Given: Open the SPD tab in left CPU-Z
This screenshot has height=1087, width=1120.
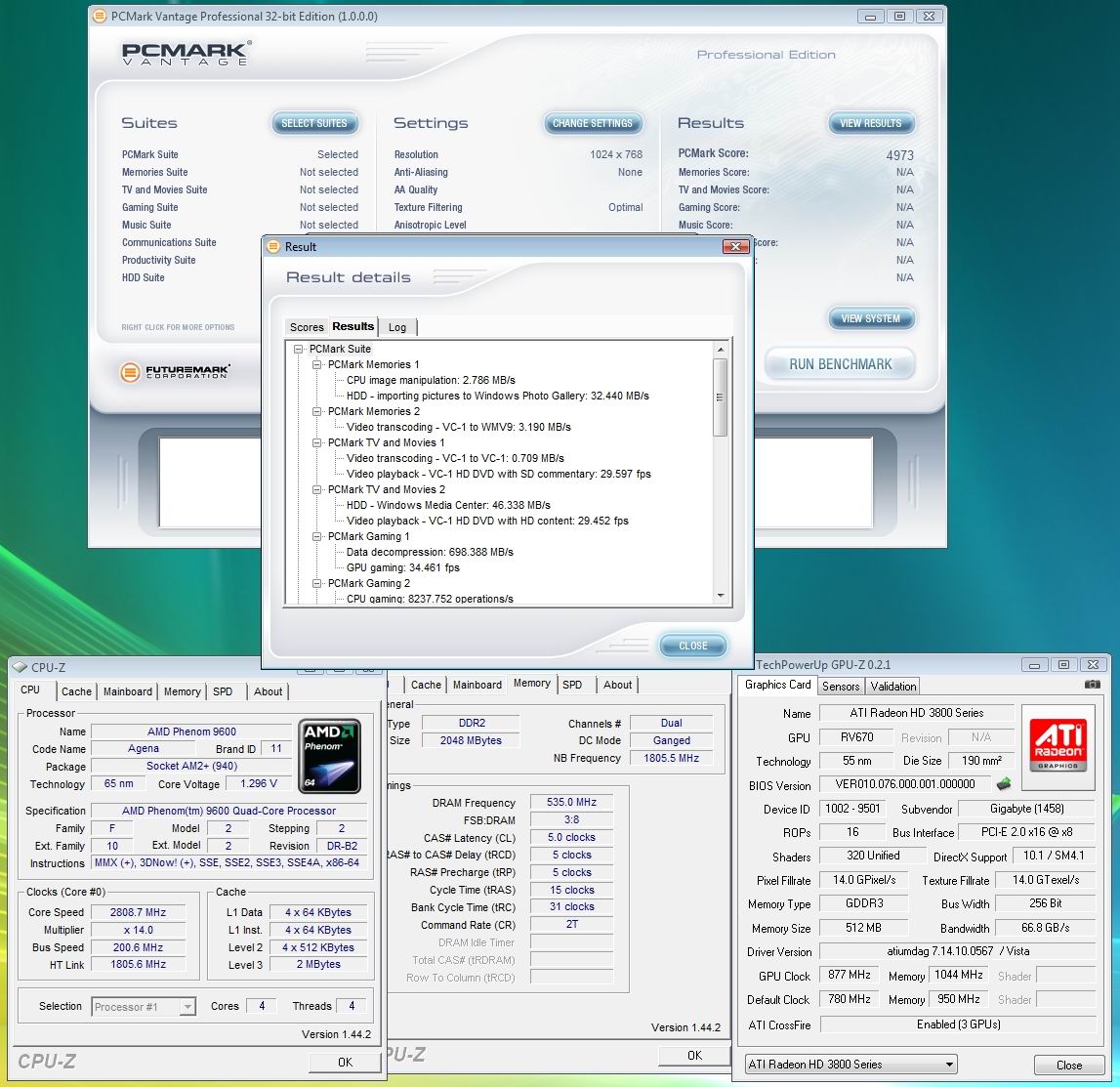Looking at the screenshot, I should (222, 691).
